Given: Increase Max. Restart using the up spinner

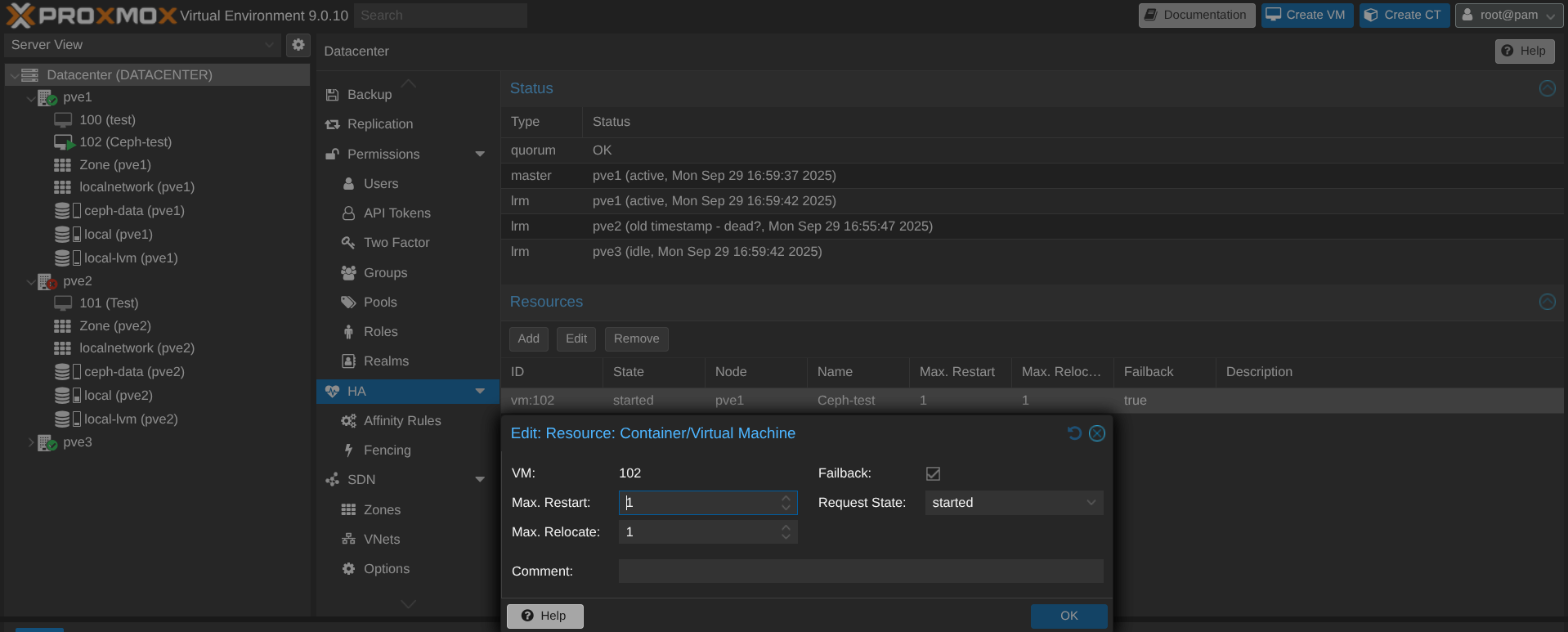Looking at the screenshot, I should pyautogui.click(x=786, y=497).
